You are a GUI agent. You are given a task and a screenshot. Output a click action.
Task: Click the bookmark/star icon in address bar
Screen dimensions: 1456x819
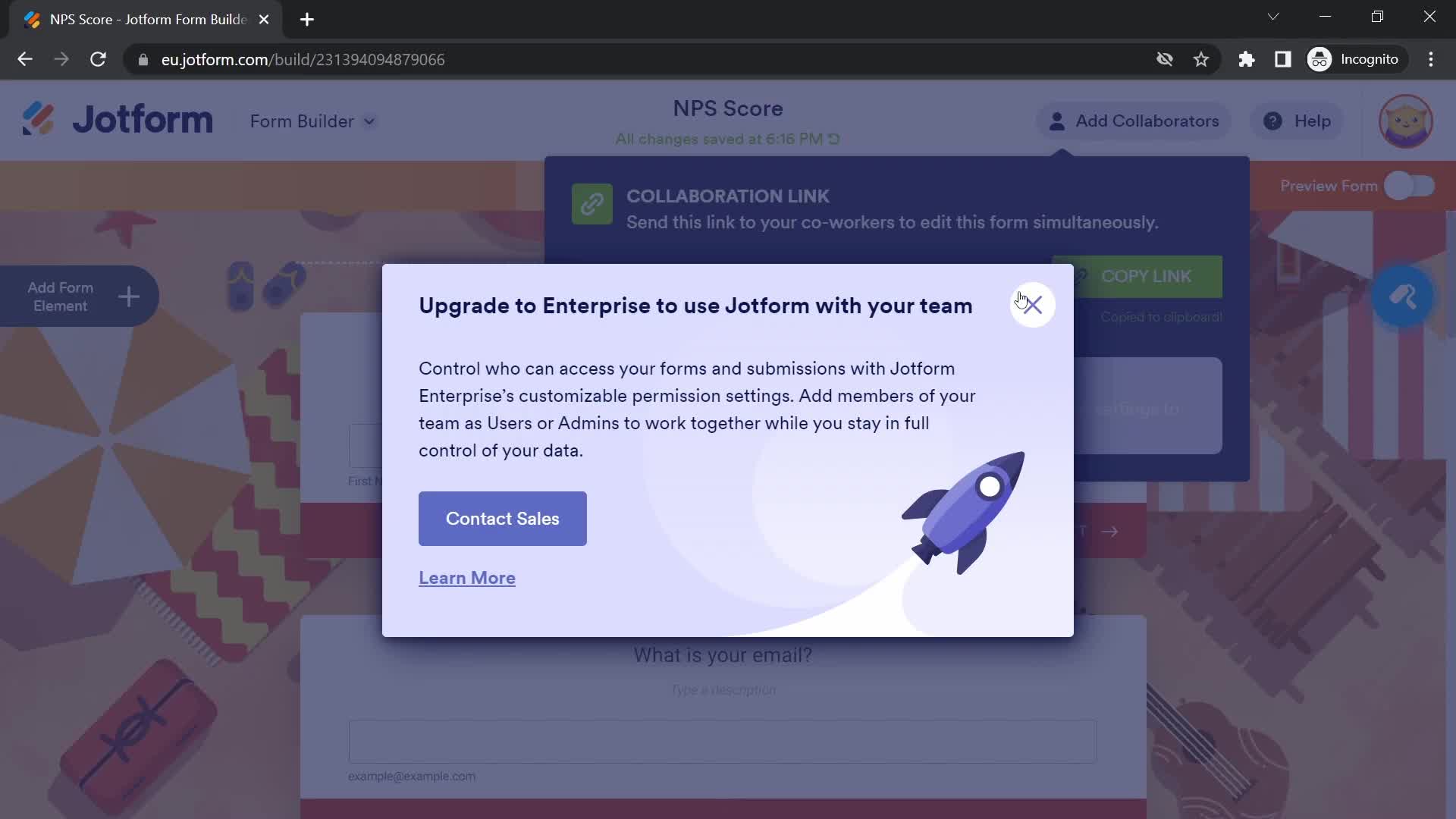[x=1203, y=59]
